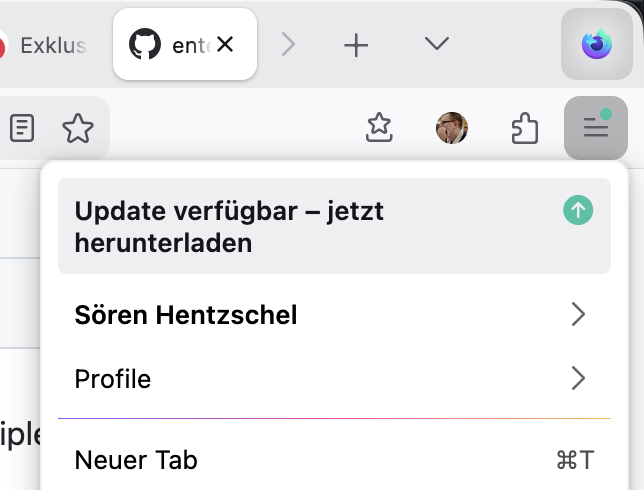
Task: Expand the Sören Hentzschel submenu chevron
Action: 578,316
